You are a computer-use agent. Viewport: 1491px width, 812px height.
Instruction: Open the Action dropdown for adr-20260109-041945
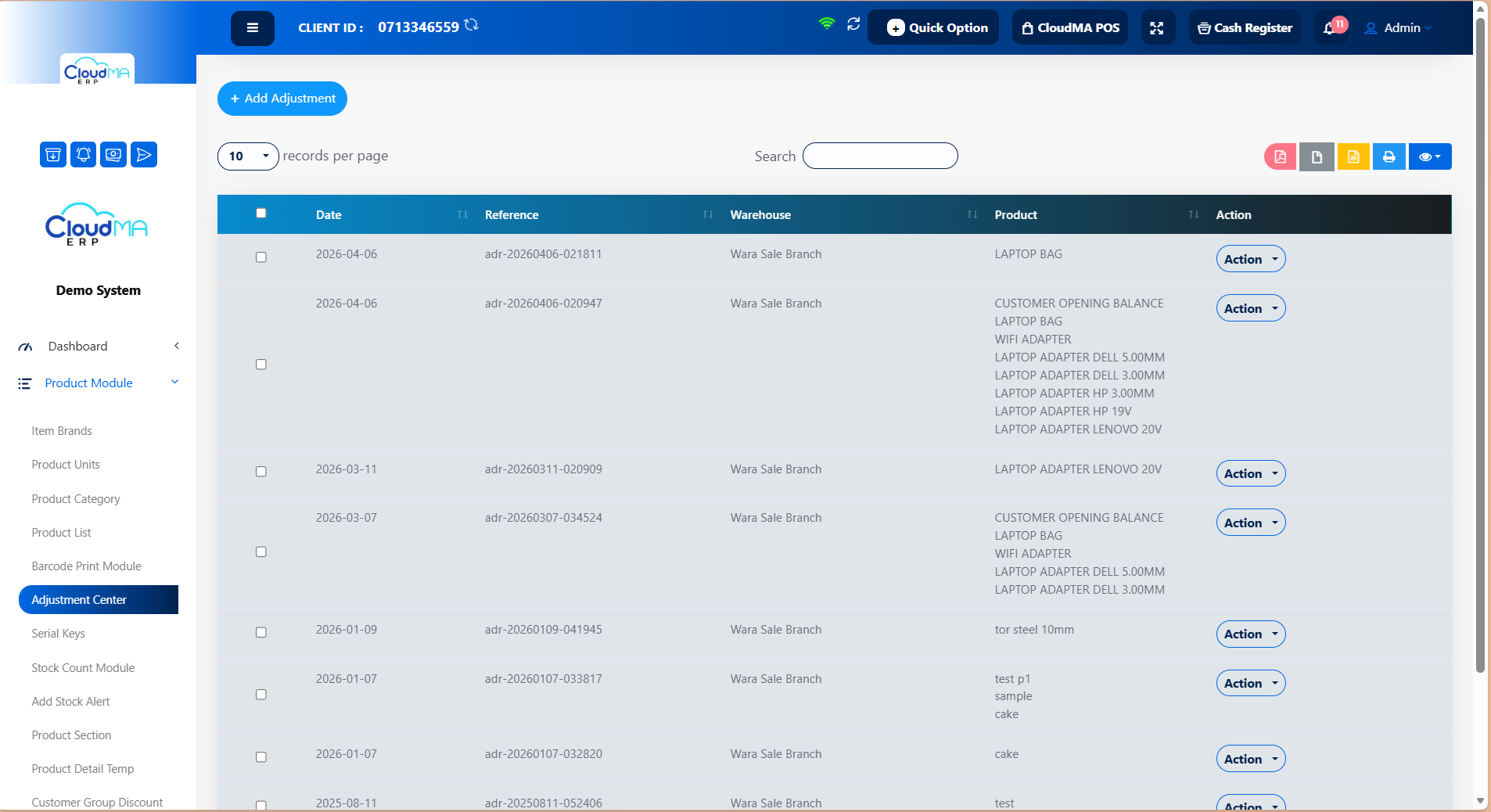(1251, 634)
